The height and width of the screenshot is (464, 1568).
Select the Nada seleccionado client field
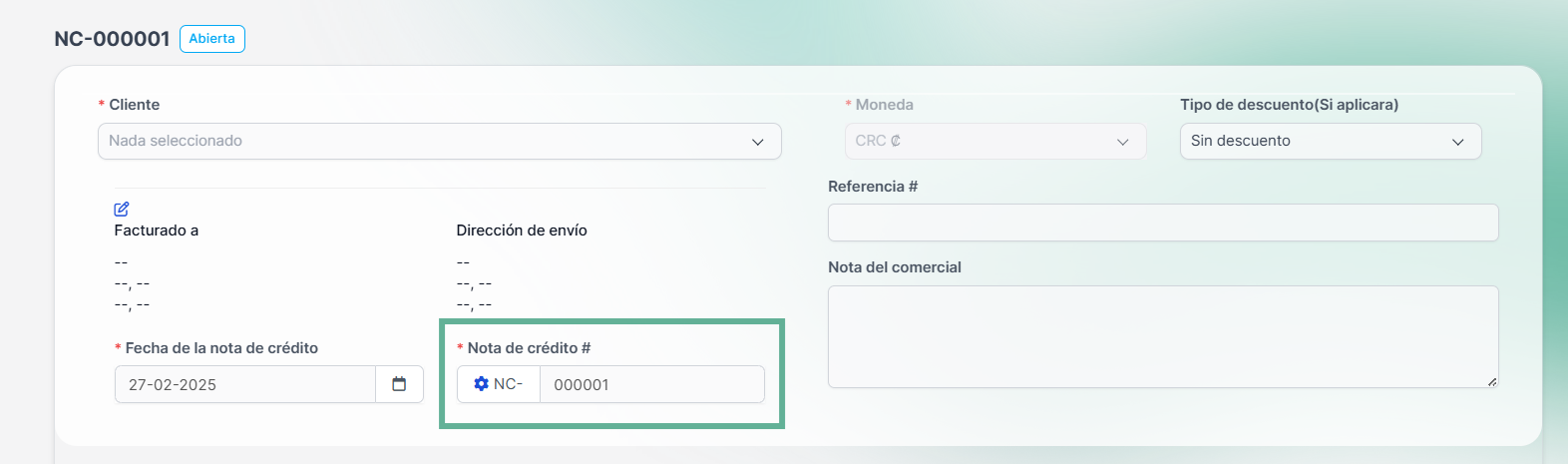pos(440,141)
